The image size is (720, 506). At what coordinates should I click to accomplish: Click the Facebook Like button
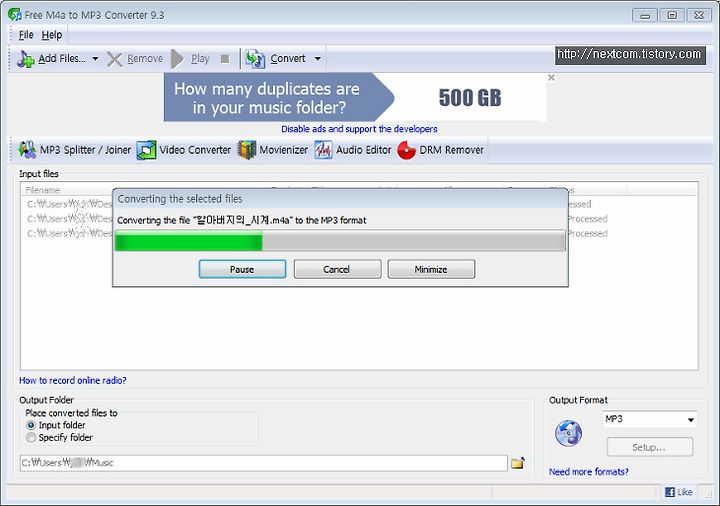679,492
